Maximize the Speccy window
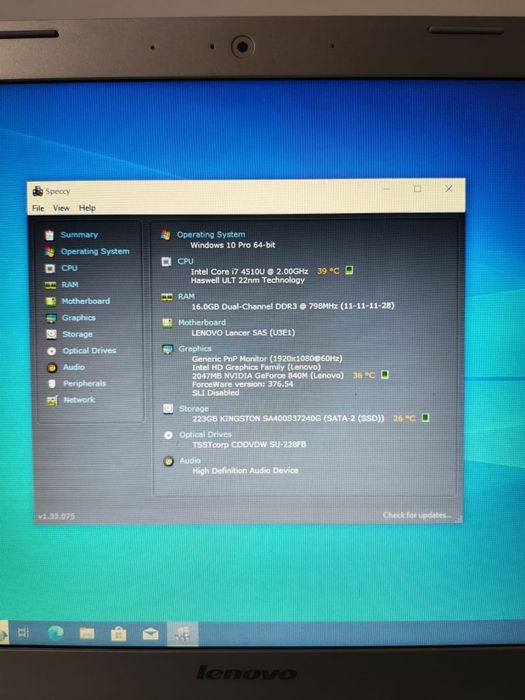The image size is (525, 700). pos(417,189)
